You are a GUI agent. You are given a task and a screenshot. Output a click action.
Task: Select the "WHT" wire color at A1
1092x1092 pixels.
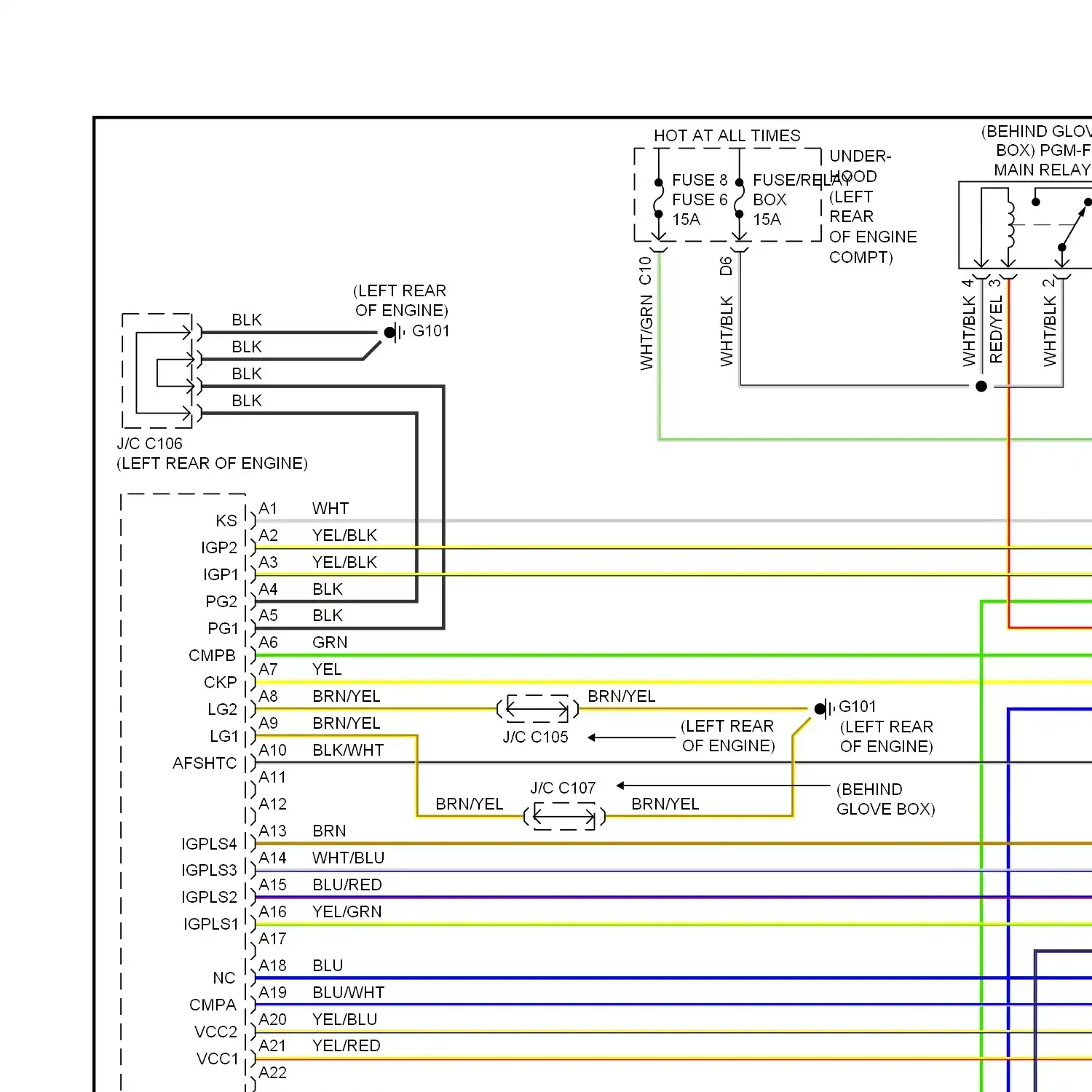[331, 508]
